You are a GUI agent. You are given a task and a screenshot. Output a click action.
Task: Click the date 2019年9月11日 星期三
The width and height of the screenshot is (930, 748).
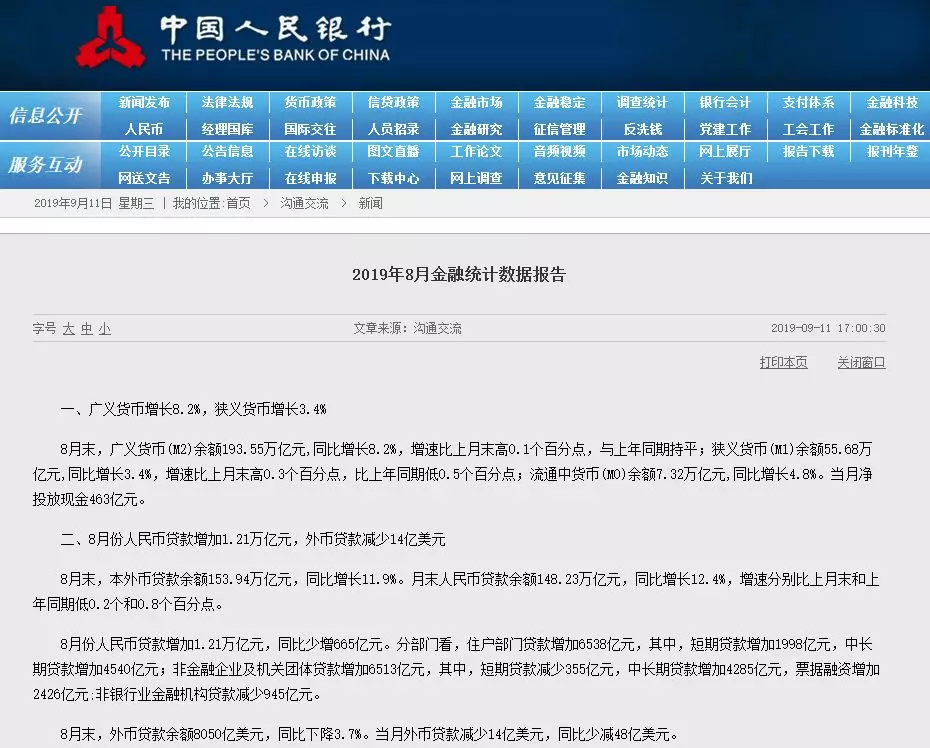[x=94, y=203]
